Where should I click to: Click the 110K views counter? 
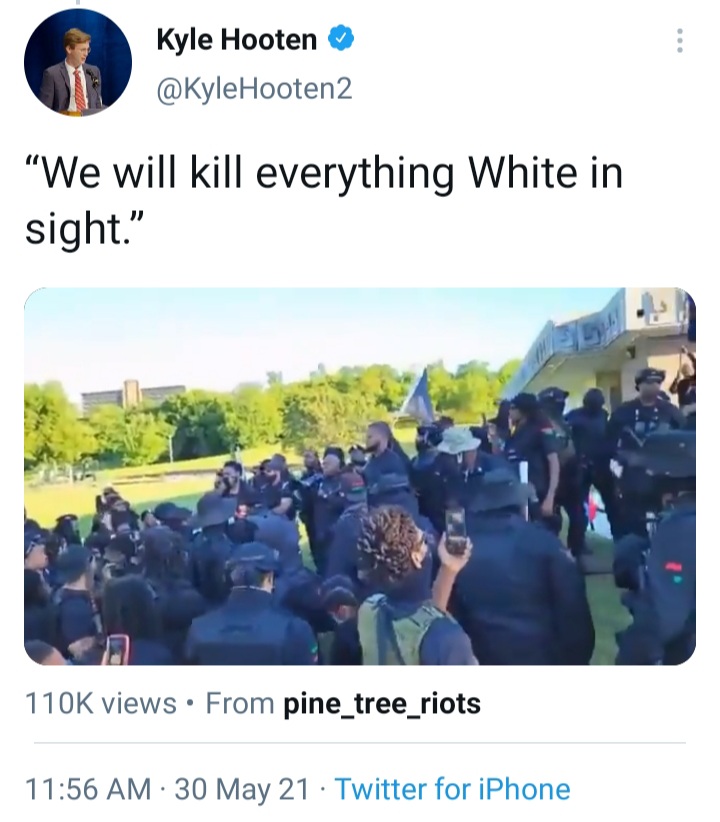coord(101,704)
